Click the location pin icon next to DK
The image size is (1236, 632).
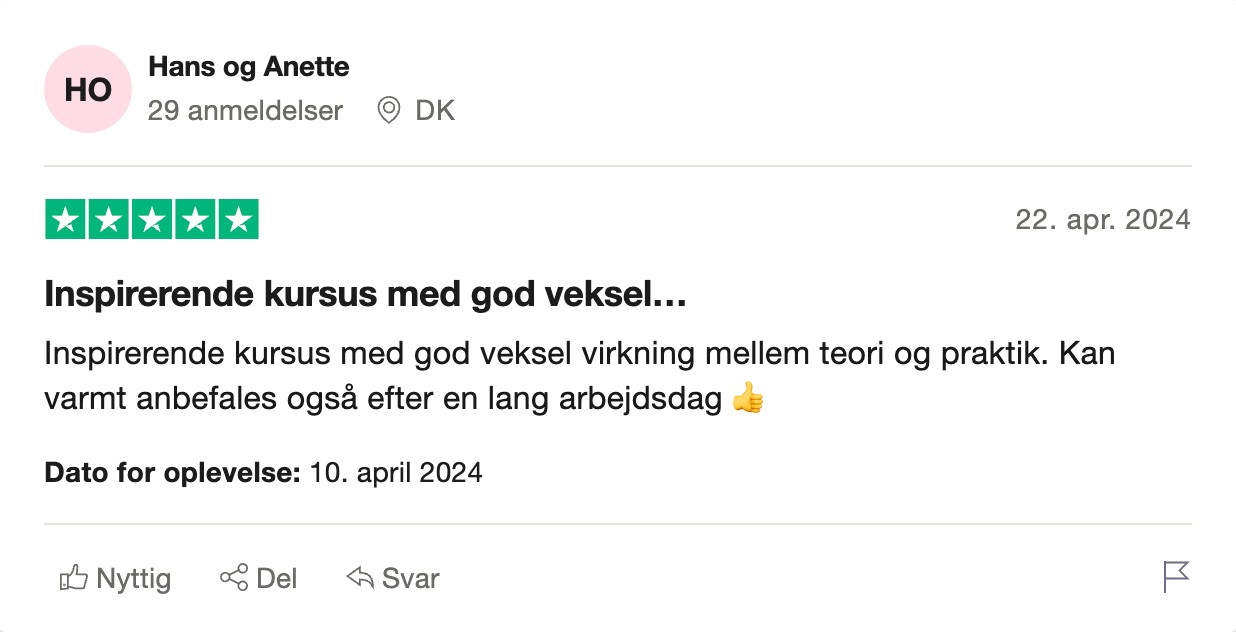[x=389, y=111]
